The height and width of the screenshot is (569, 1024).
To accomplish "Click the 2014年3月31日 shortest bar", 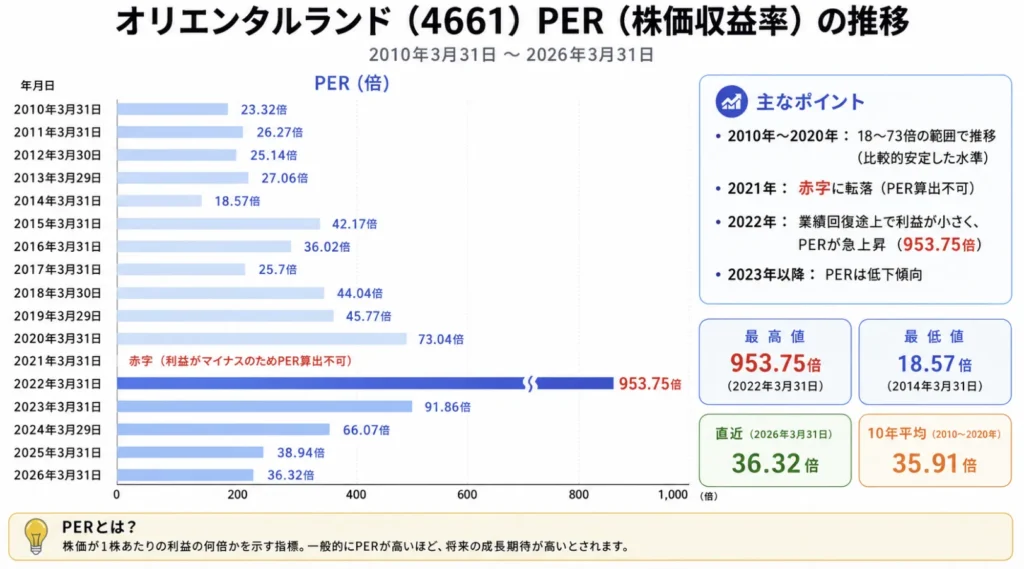I will click(159, 201).
